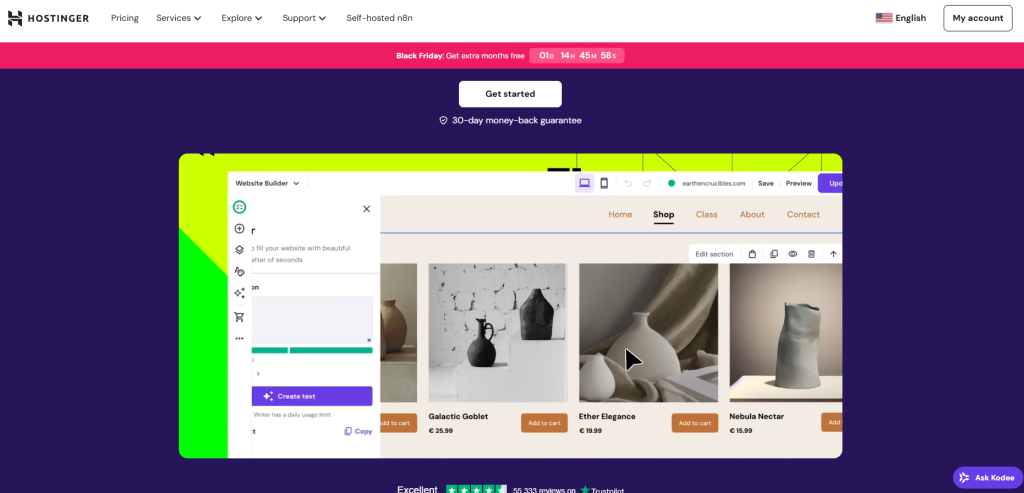Click the earthencrucibles.com domain
1024x493 pixels.
coord(714,183)
